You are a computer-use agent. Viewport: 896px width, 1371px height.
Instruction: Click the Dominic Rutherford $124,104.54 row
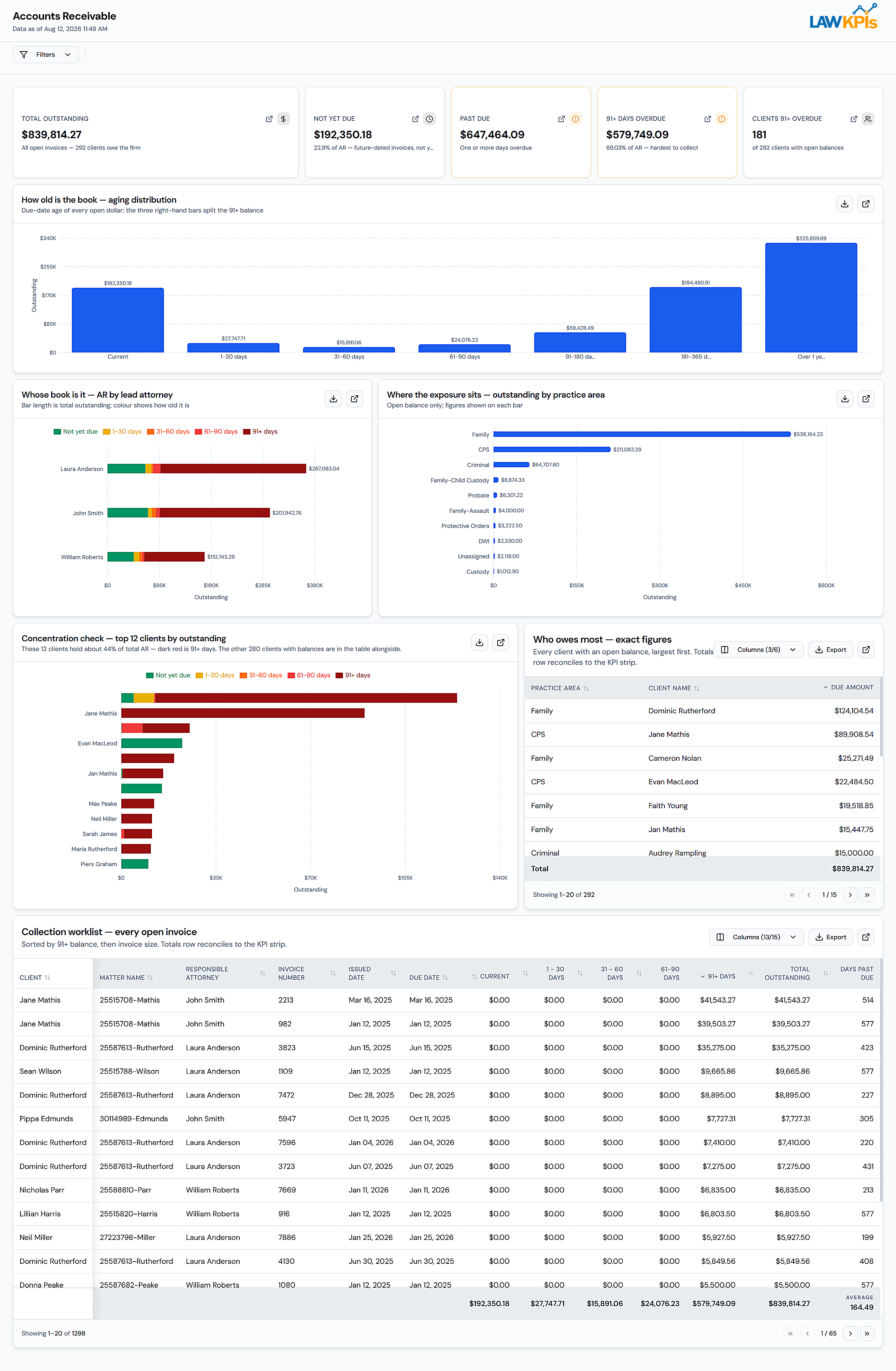point(702,711)
